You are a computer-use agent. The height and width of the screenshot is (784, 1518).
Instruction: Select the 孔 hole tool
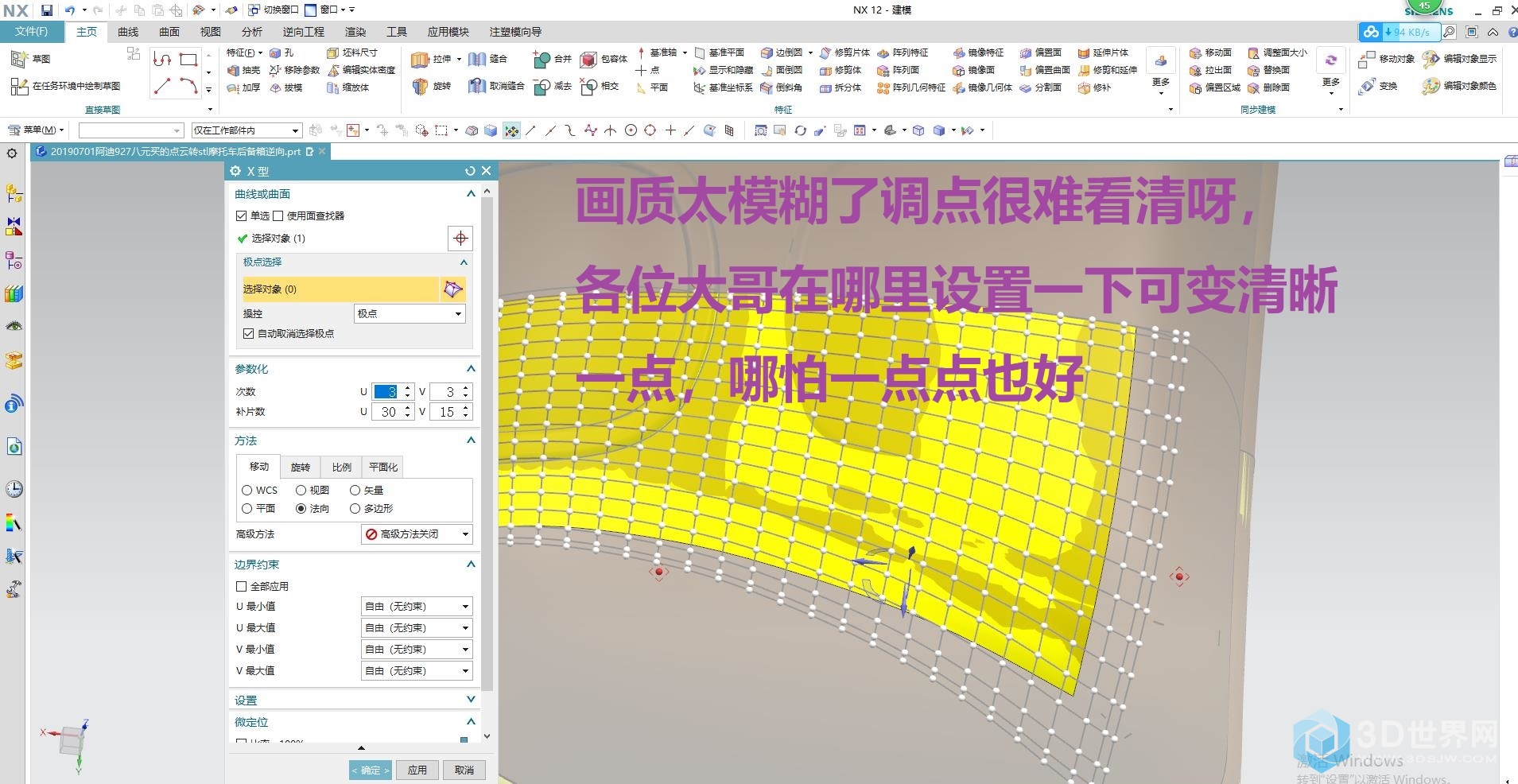point(281,52)
